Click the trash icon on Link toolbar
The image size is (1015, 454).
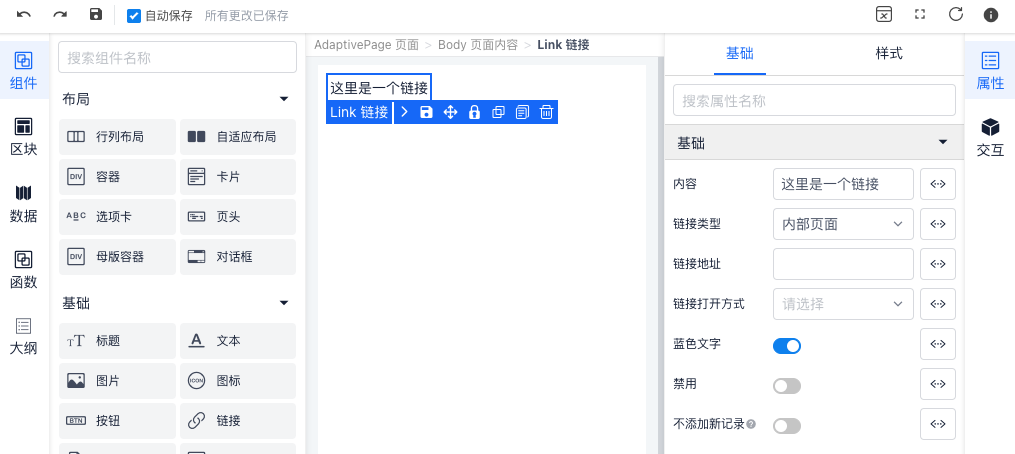point(546,112)
